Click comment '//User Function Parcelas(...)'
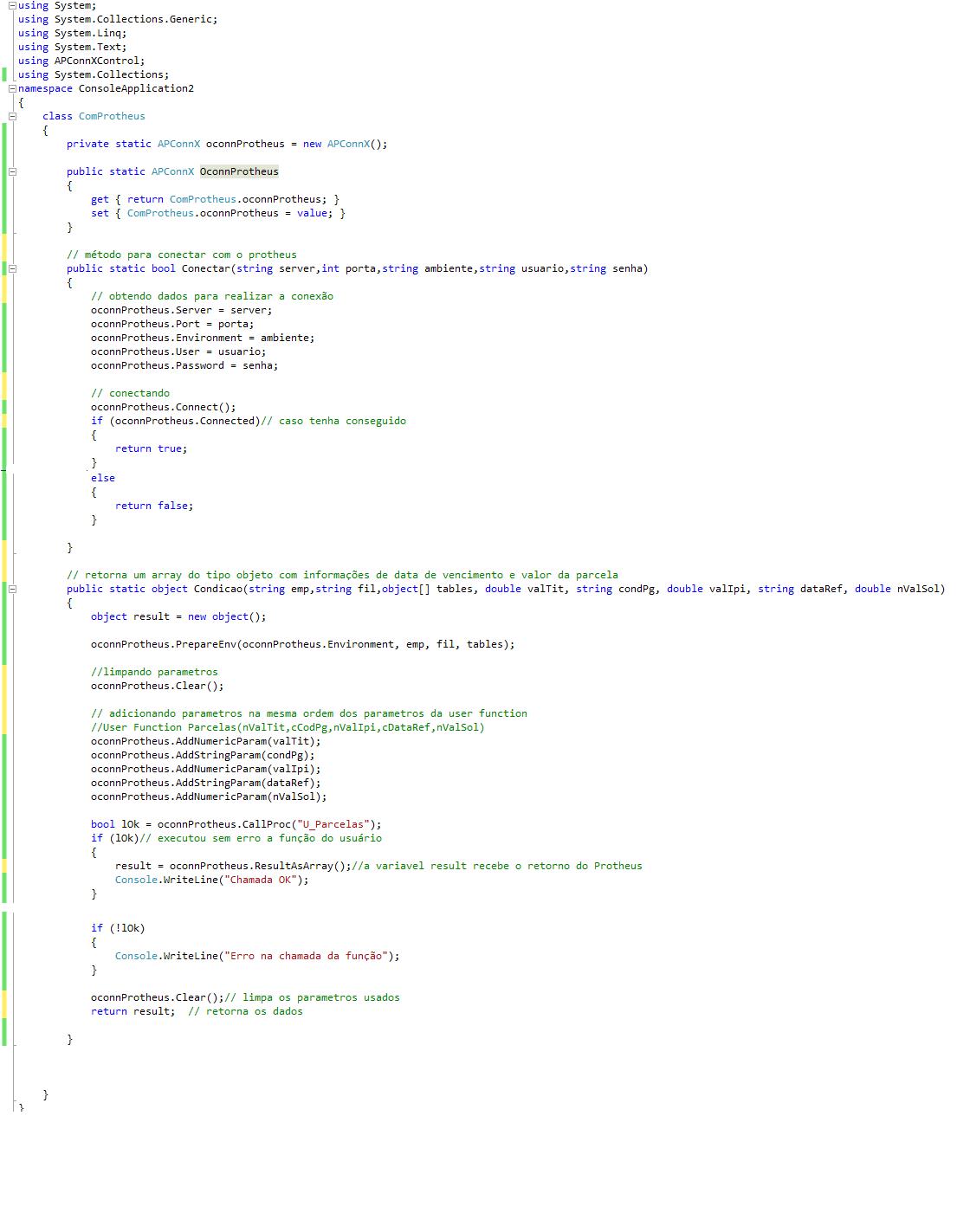957x1232 pixels. point(288,727)
